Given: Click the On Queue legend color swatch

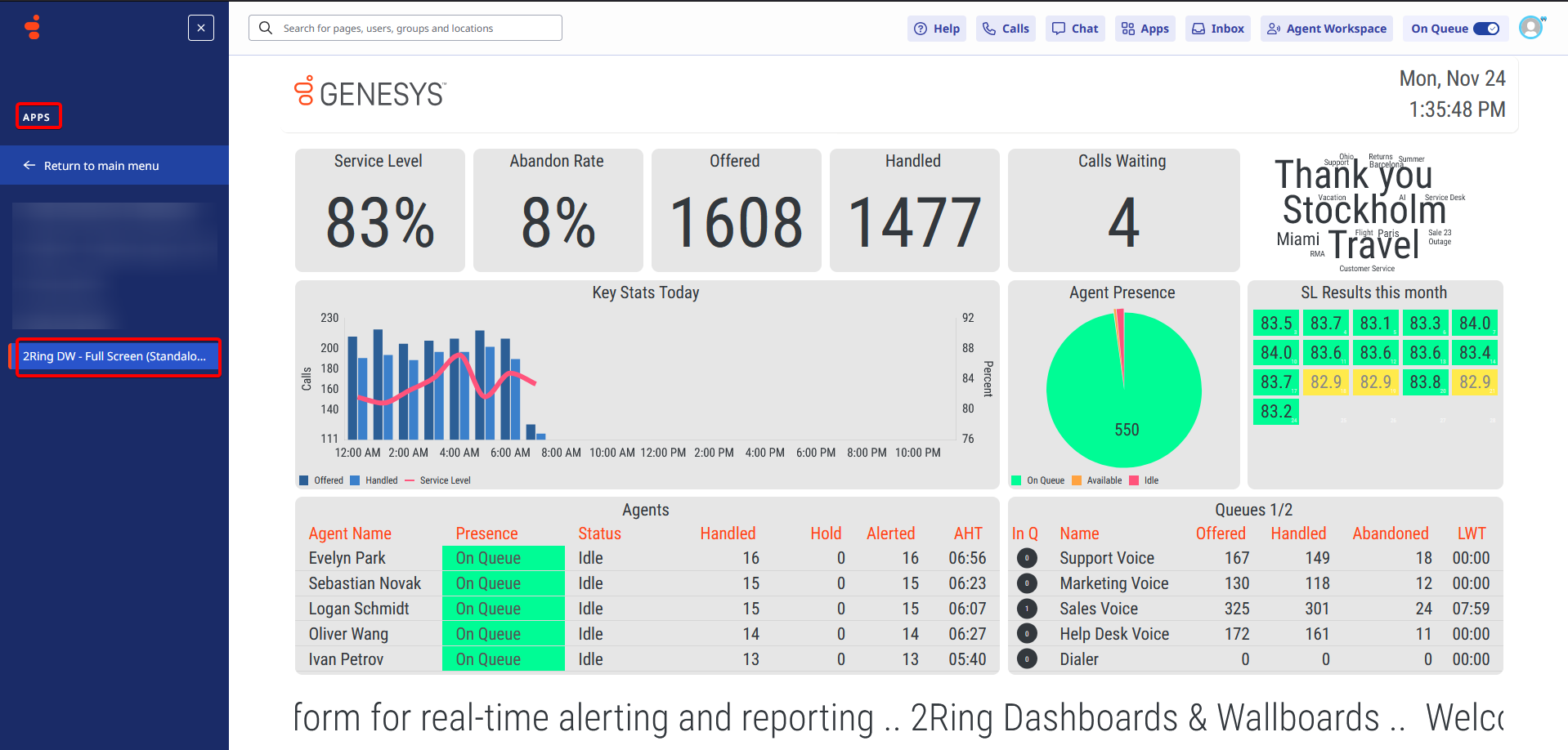Looking at the screenshot, I should click(x=1016, y=480).
